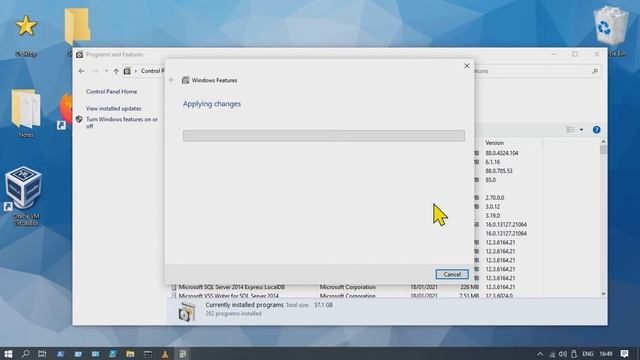The width and height of the screenshot is (640, 360).
Task: Open VLC cone icon on the taskbar
Action: [165, 353]
